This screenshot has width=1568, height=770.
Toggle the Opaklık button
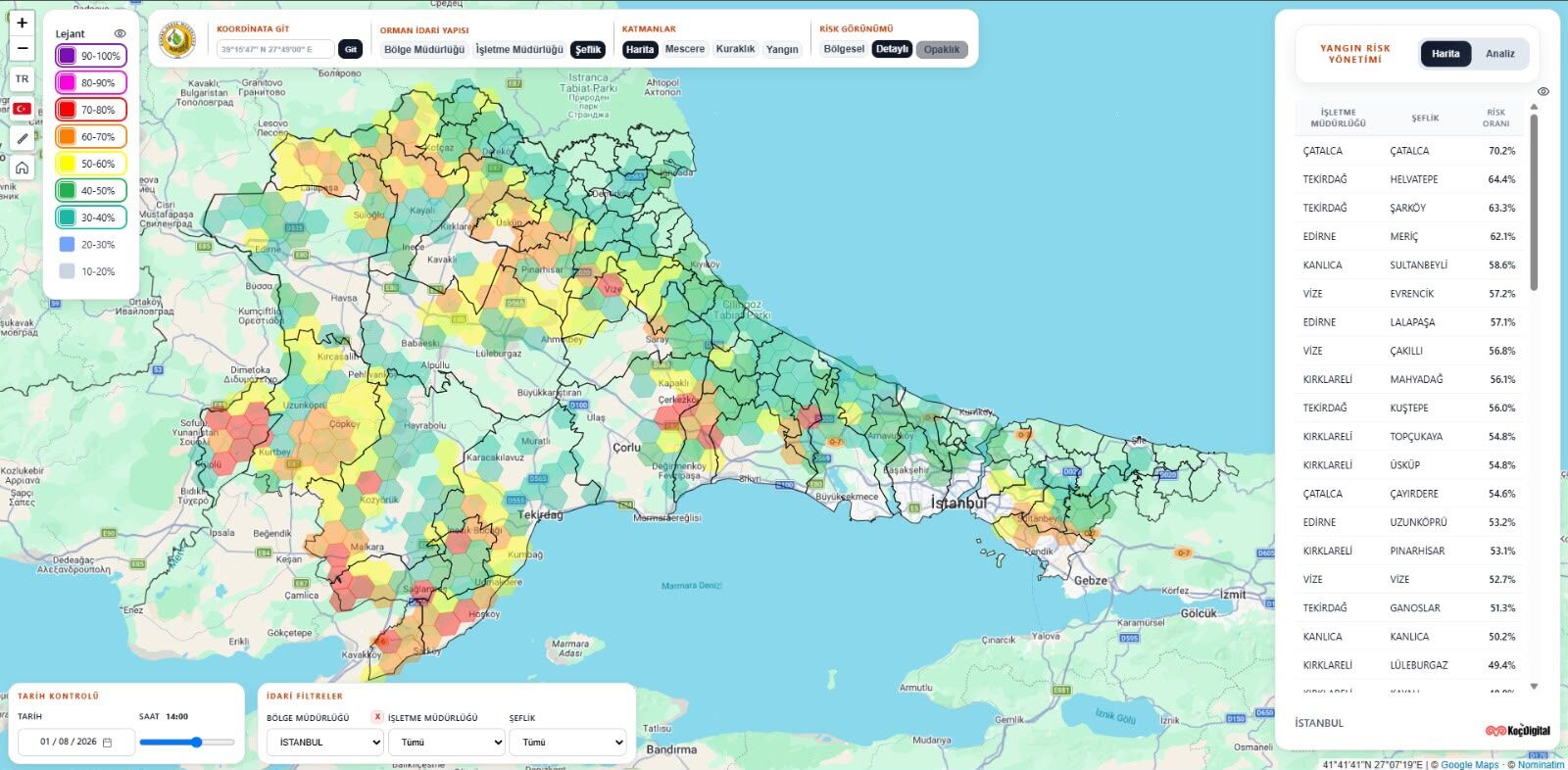[942, 49]
